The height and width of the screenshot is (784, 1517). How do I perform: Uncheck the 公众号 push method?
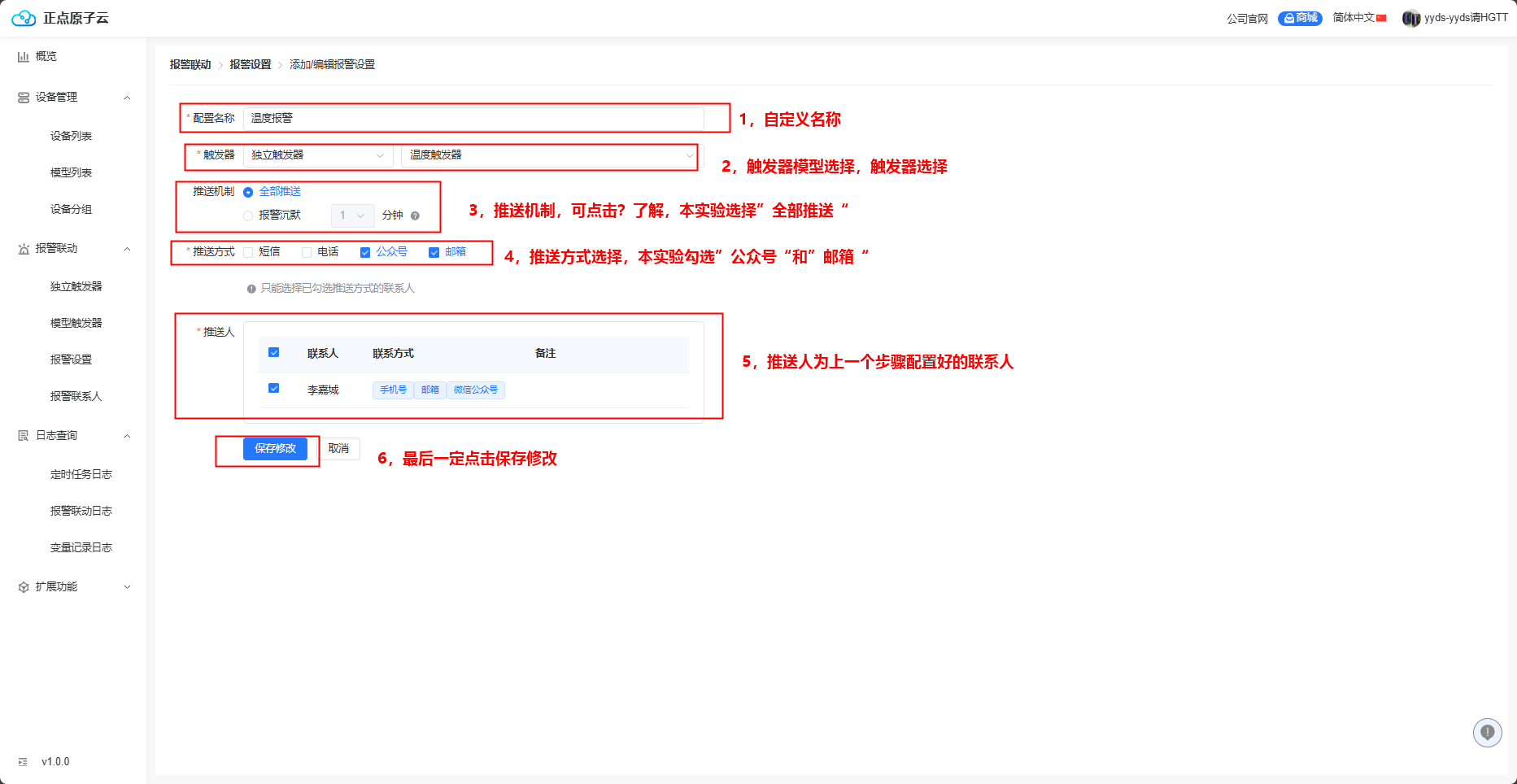pyautogui.click(x=365, y=252)
